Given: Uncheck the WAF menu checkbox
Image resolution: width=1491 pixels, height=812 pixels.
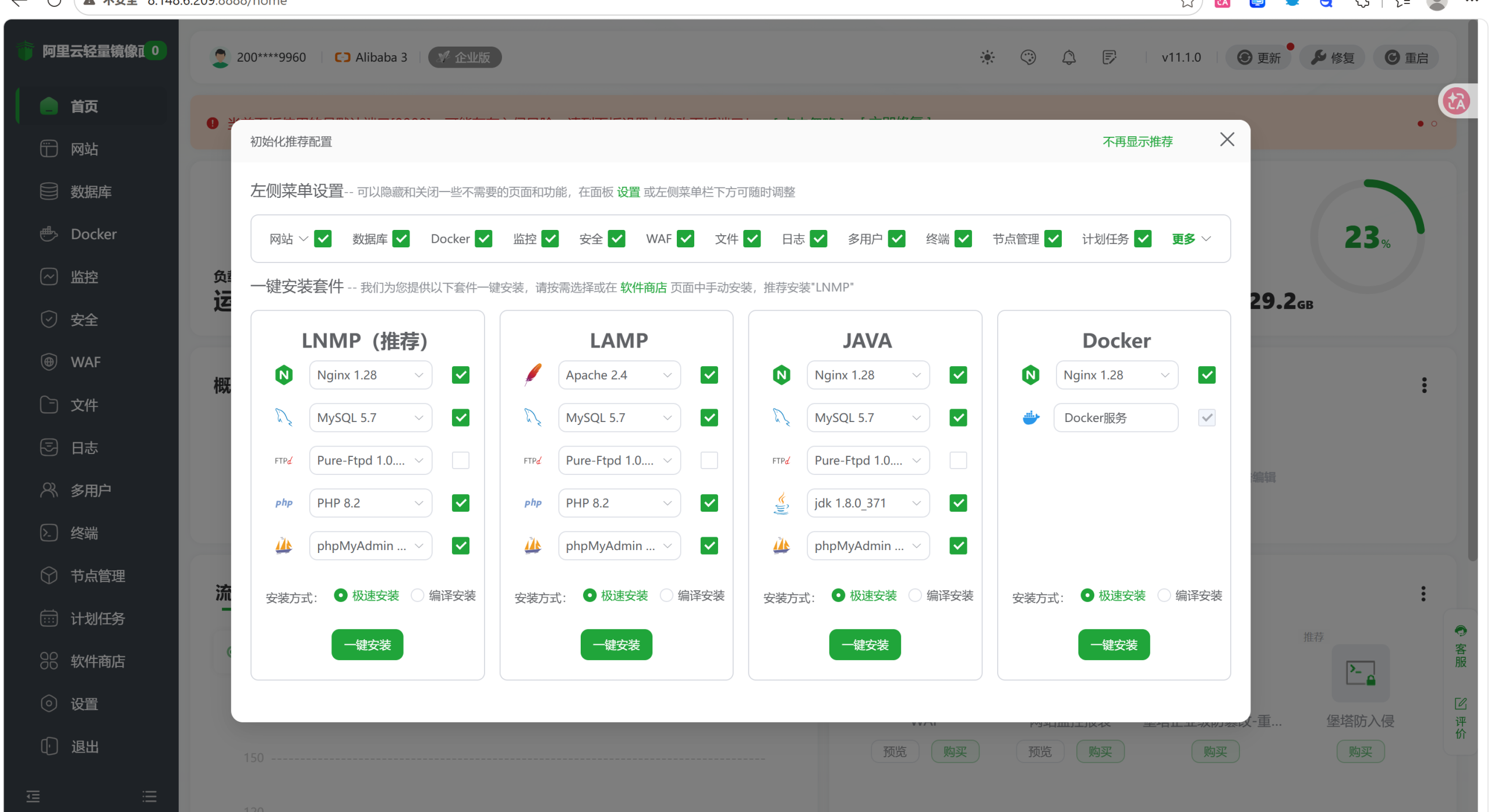Looking at the screenshot, I should 686,239.
